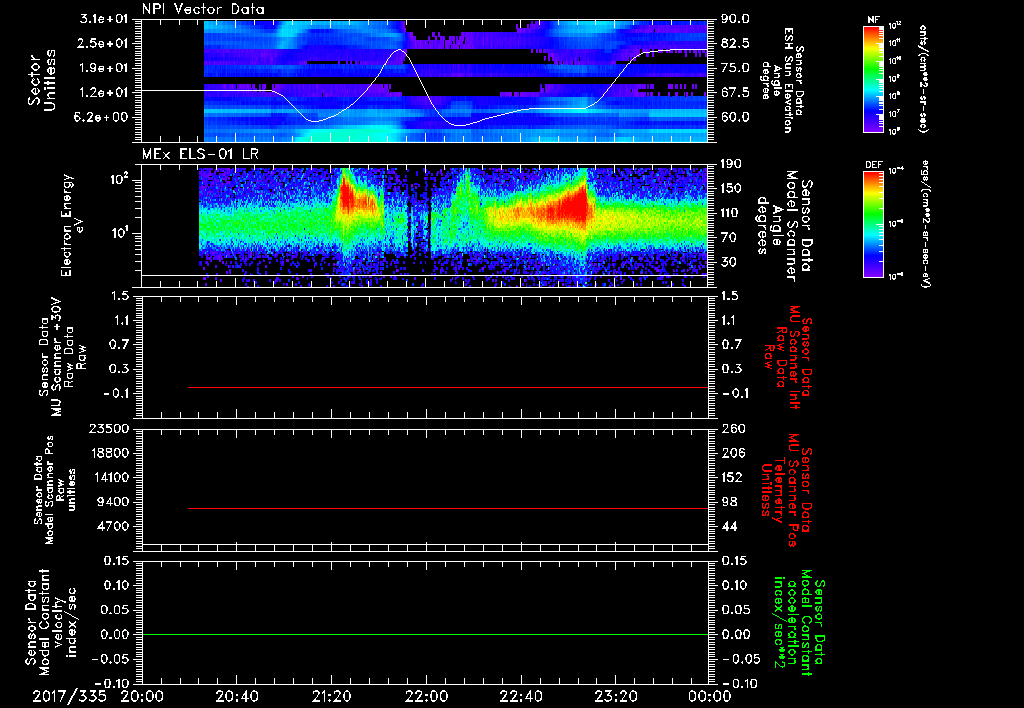Click the '2017/335' date label
This screenshot has height=708, width=1024.
coord(69,696)
